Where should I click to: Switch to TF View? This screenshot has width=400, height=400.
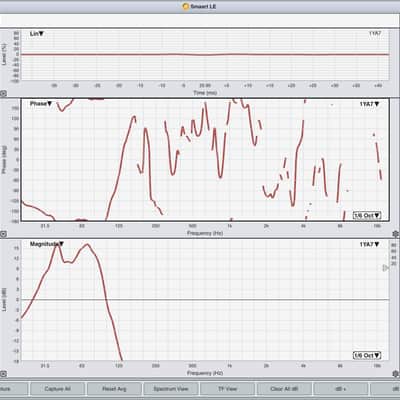[x=227, y=389]
